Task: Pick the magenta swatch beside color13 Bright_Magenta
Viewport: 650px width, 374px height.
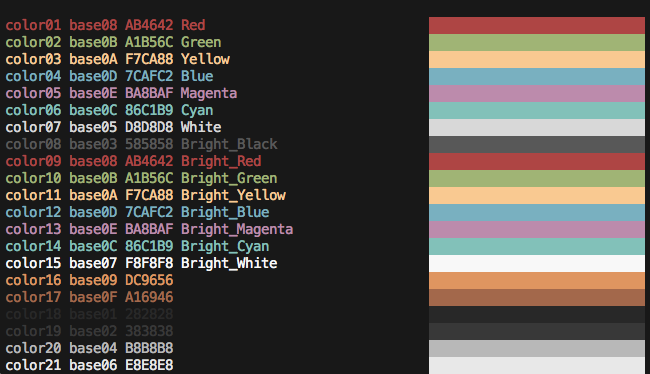Action: coord(537,229)
